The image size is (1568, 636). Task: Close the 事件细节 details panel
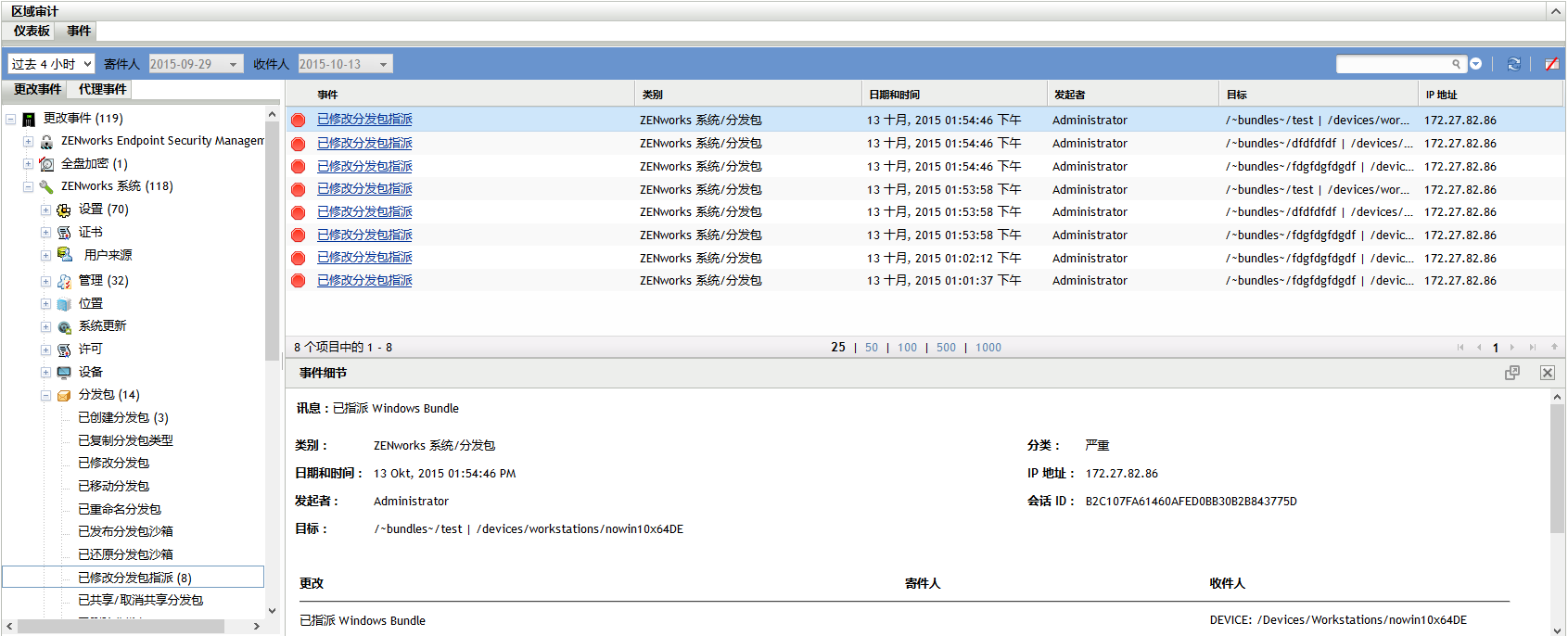(1548, 373)
